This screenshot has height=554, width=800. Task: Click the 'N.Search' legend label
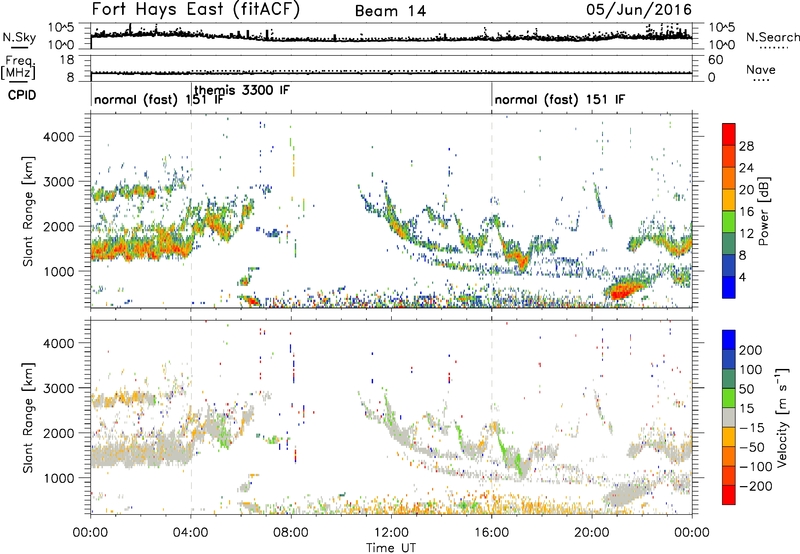click(x=772, y=37)
